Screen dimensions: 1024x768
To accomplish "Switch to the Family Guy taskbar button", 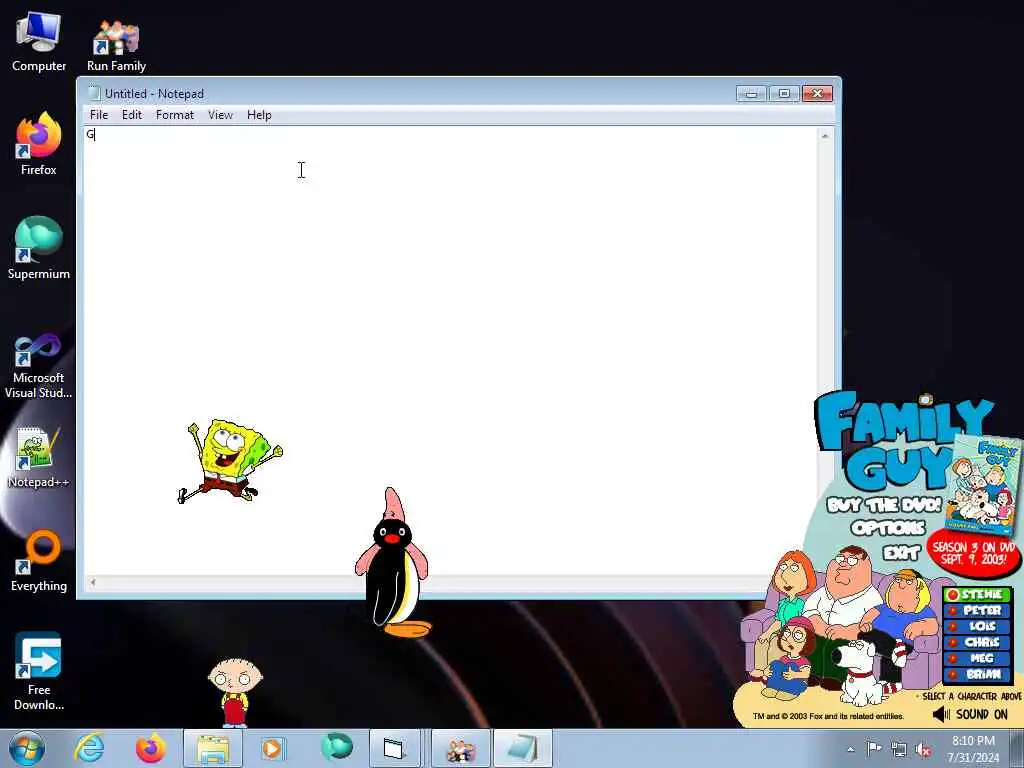I will coord(460,748).
